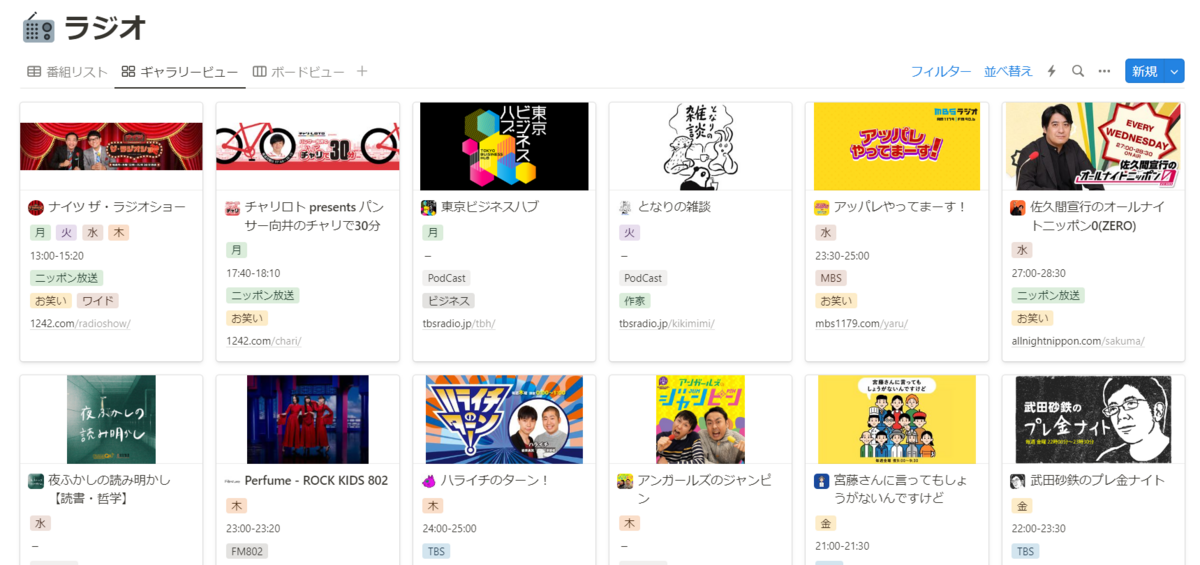
Task: Open the 並べ替え sort options
Action: pos(1008,71)
